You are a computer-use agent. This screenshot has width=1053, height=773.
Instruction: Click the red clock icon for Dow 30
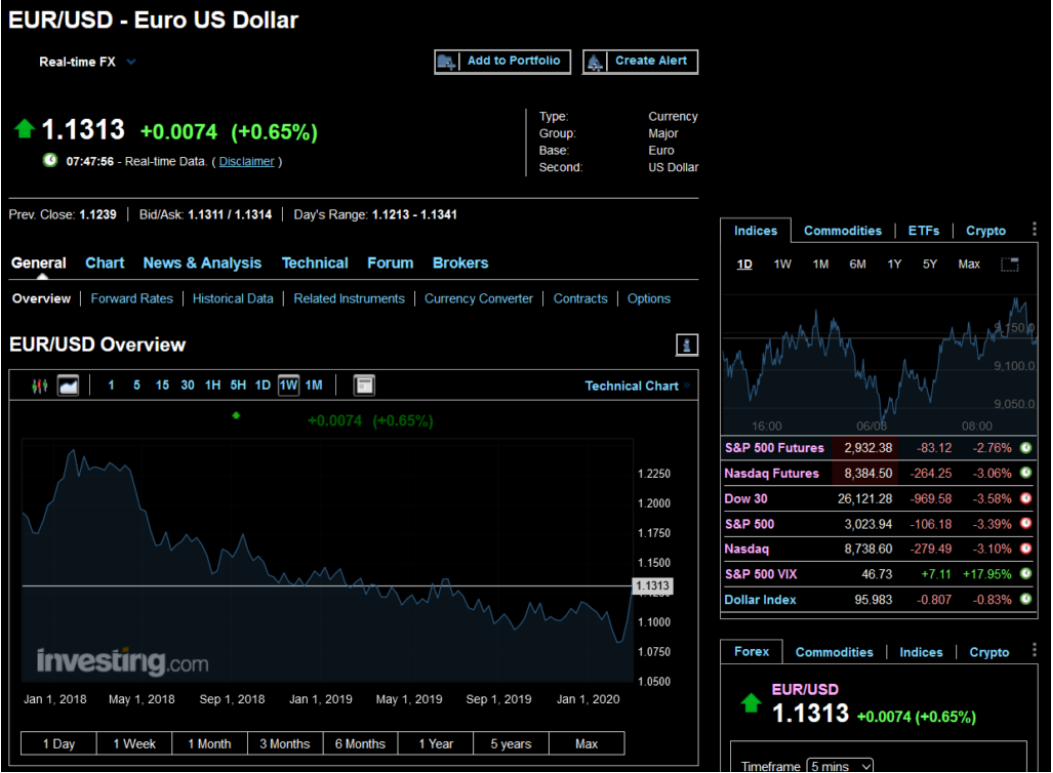coord(1025,498)
